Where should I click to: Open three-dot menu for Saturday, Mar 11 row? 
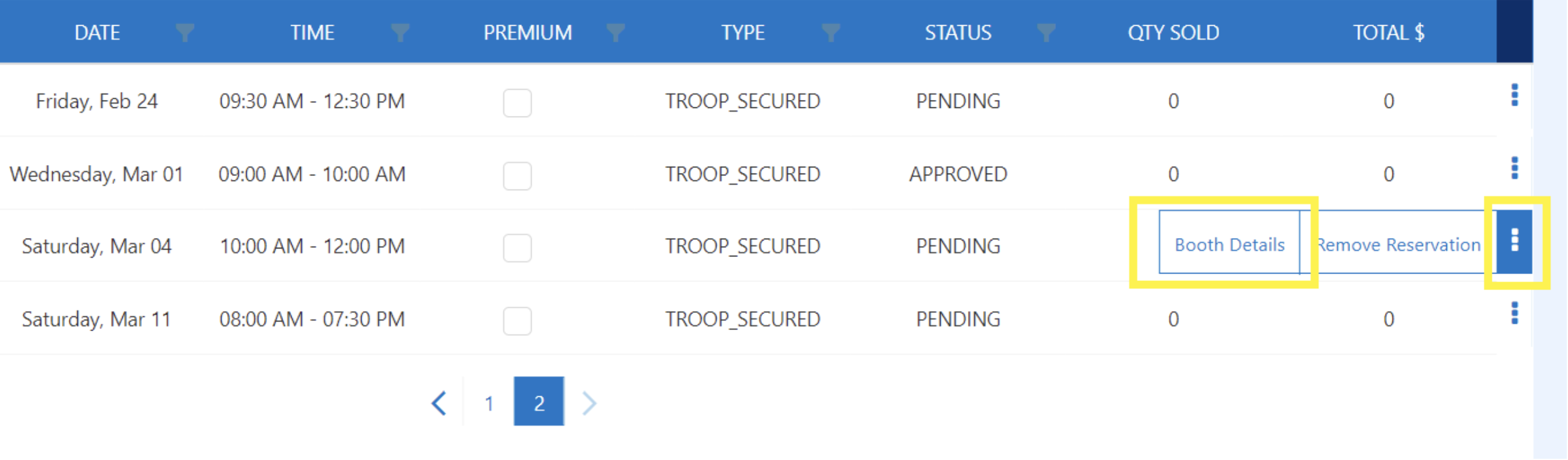1515,313
